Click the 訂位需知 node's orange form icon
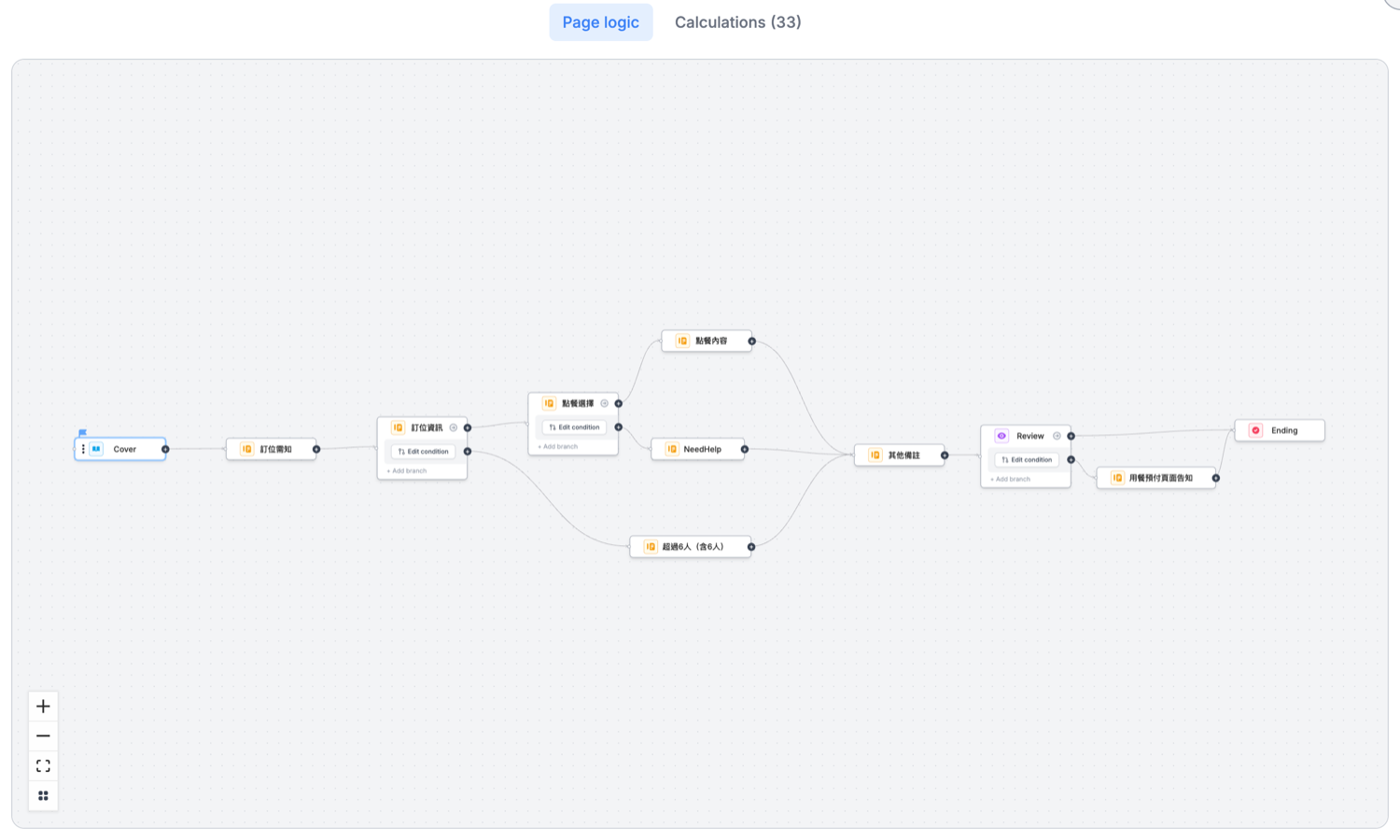This screenshot has width=1400, height=840. [247, 449]
